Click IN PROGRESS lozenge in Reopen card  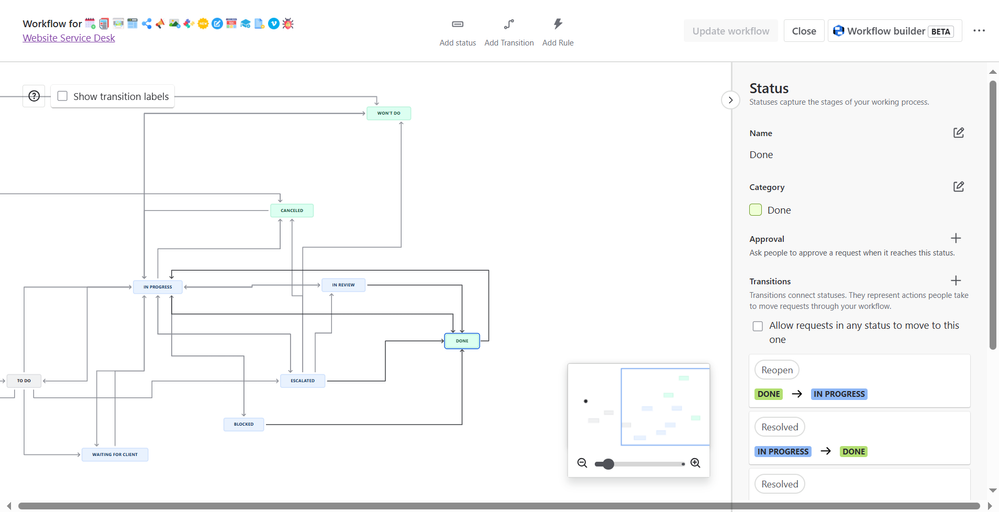839,394
